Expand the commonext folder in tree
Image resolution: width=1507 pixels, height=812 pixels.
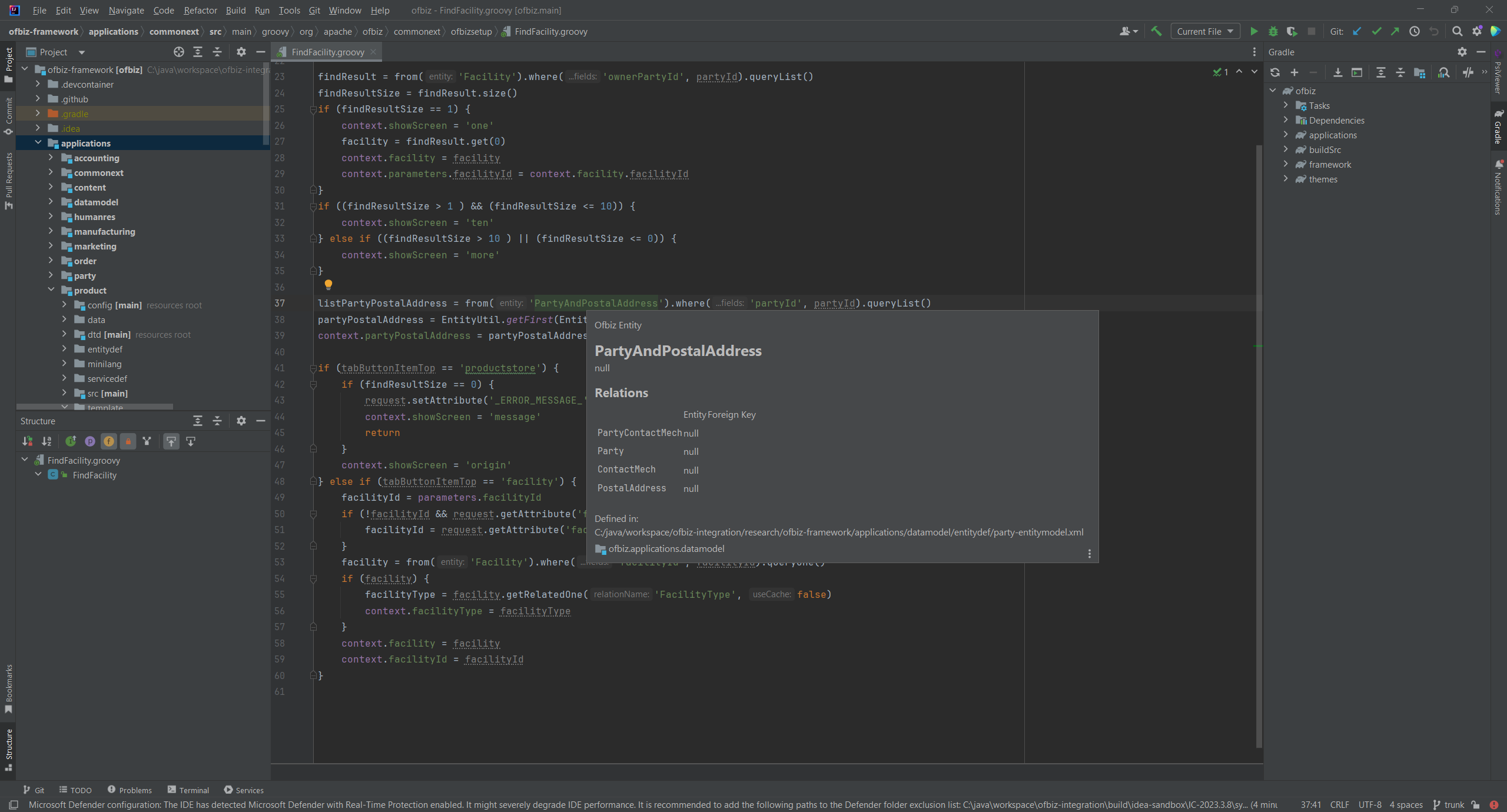click(51, 172)
